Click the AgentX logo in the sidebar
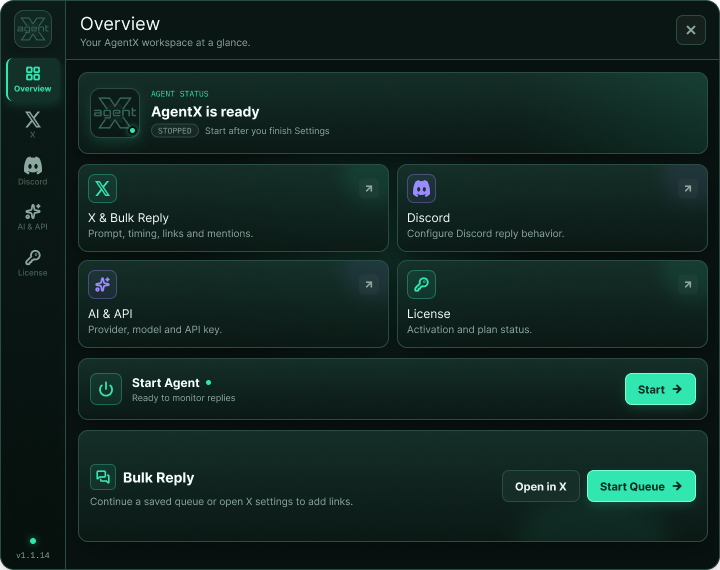The width and height of the screenshot is (720, 570). click(33, 29)
